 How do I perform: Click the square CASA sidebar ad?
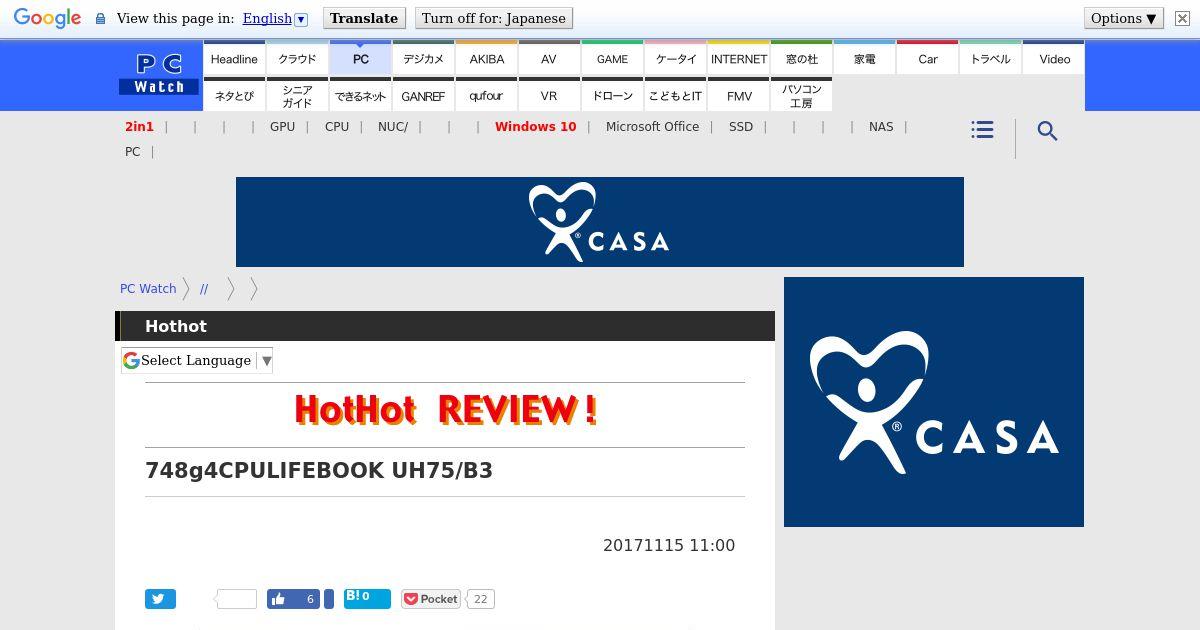[x=934, y=402]
